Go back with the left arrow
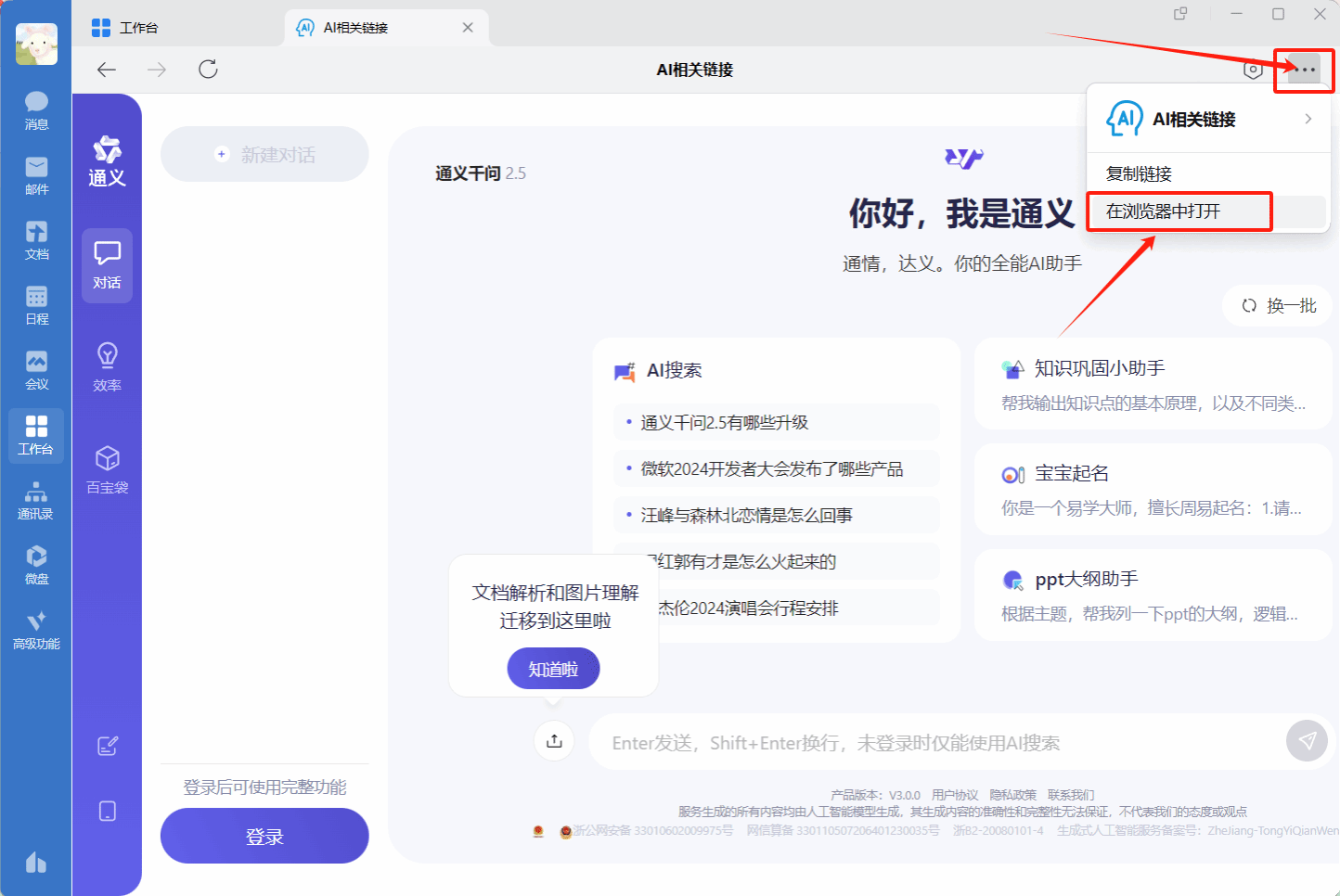1340x896 pixels. click(107, 70)
